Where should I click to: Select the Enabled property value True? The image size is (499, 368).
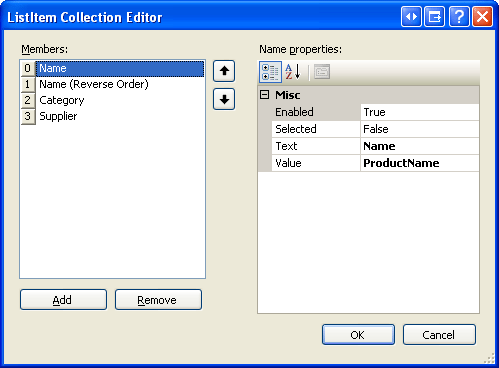pyautogui.click(x=420, y=112)
